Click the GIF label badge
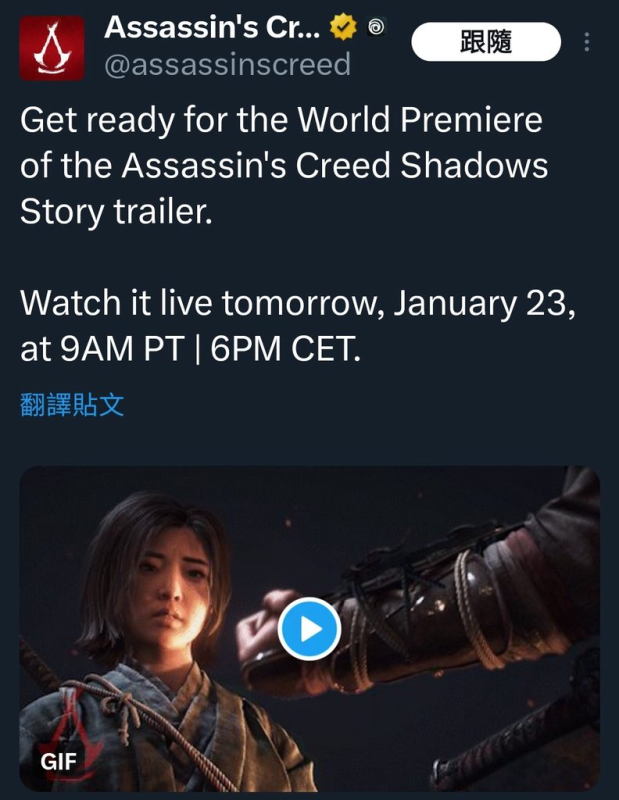 pyautogui.click(x=58, y=762)
